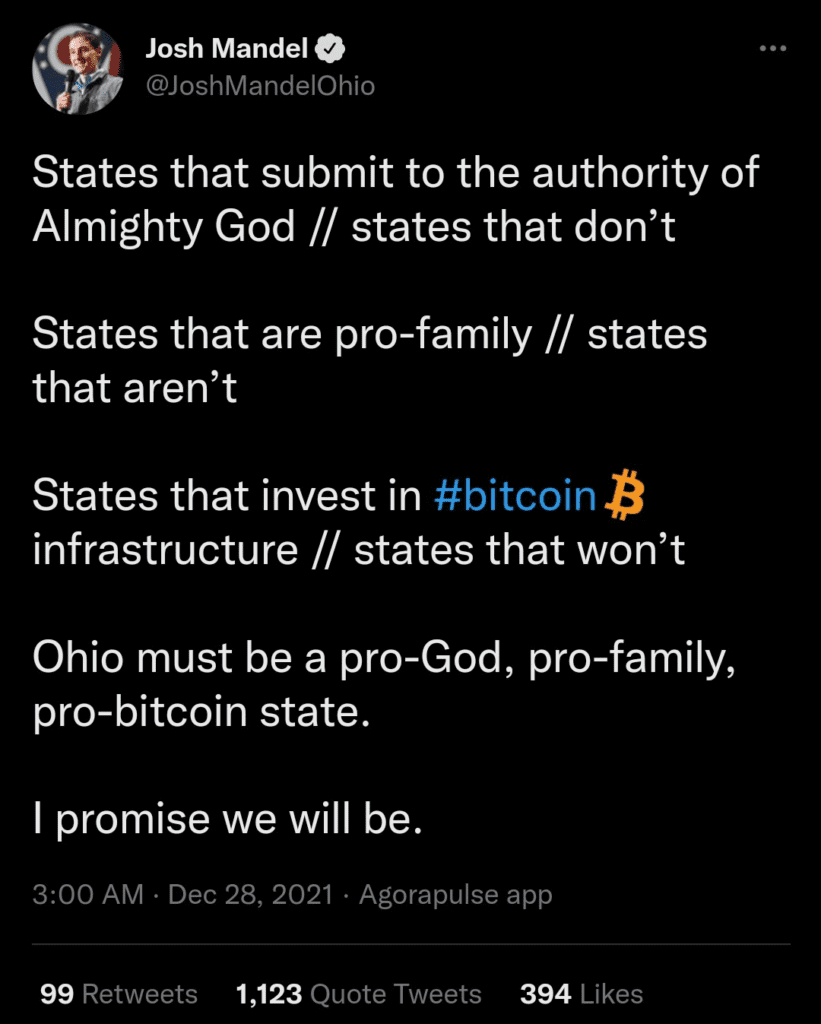
Task: Click the @JoshMandelOhio handle
Action: 260,86
